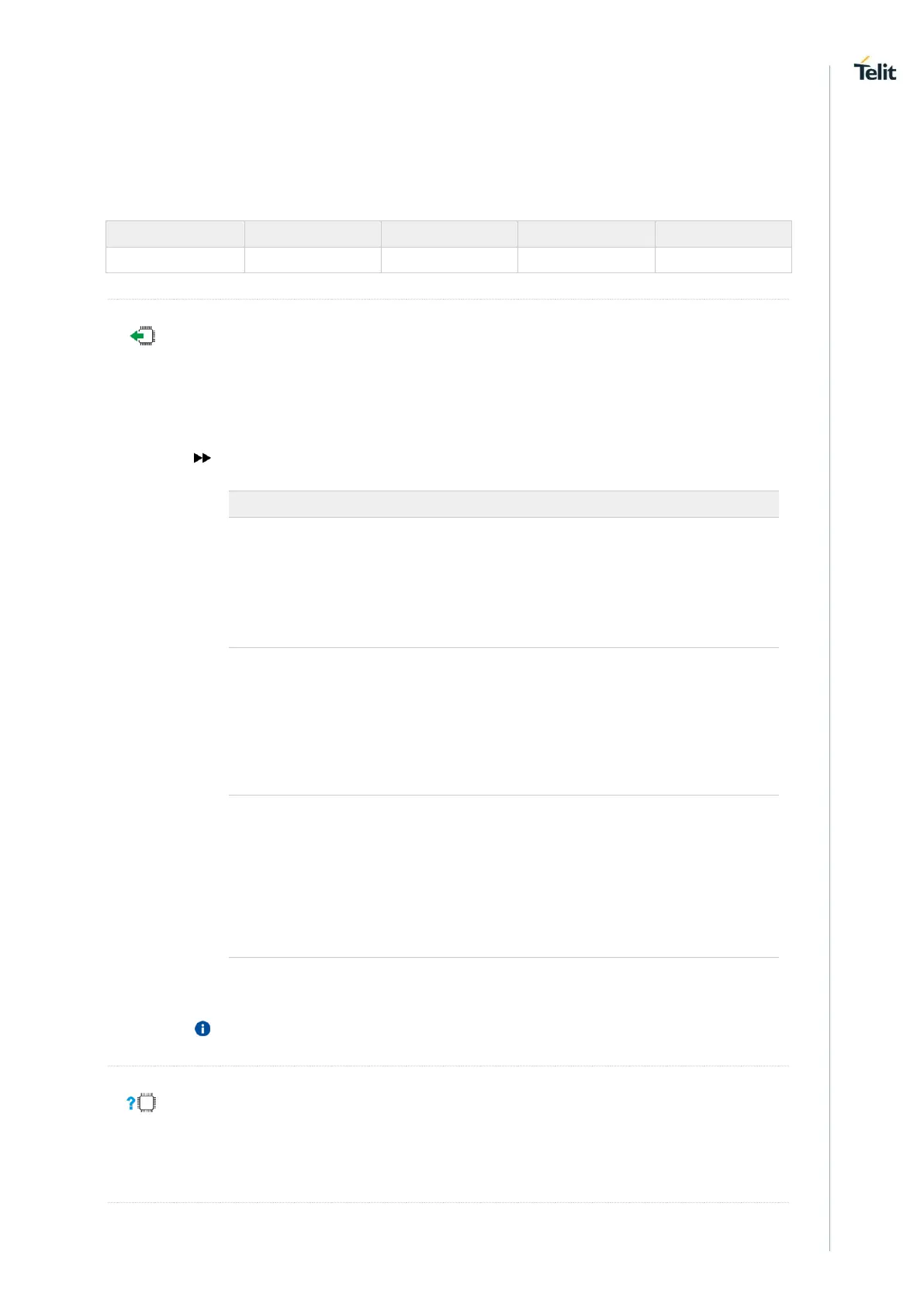The image size is (924, 1307).
Task: Click the vertical margin line below the Telit logo
Action: [x=829, y=621]
